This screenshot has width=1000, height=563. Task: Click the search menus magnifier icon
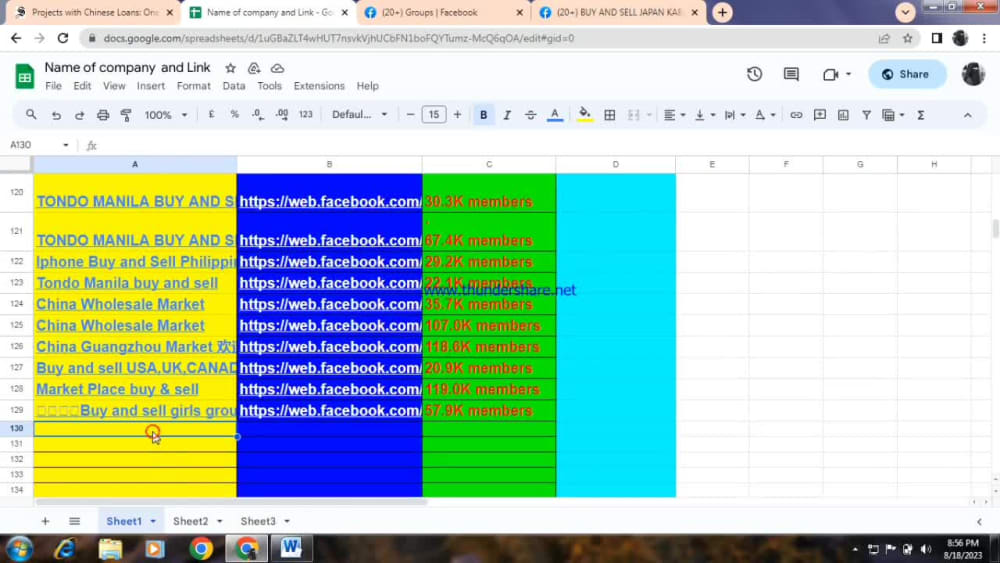[31, 115]
